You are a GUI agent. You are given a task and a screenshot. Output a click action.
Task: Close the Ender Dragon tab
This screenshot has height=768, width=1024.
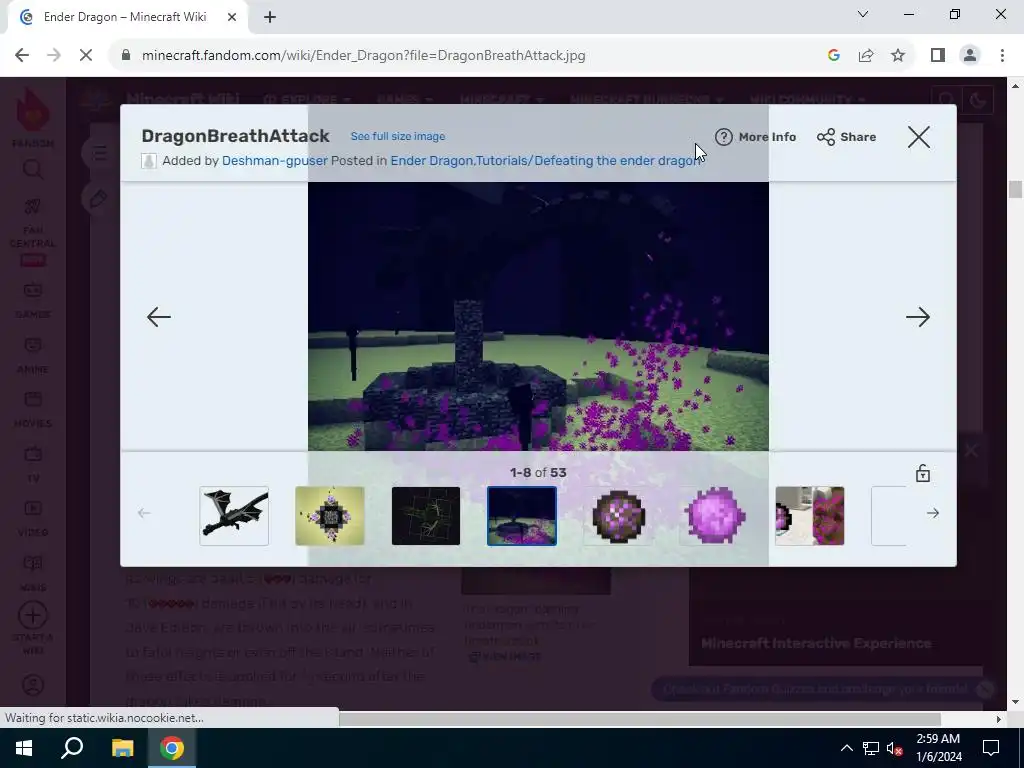pos(232,18)
